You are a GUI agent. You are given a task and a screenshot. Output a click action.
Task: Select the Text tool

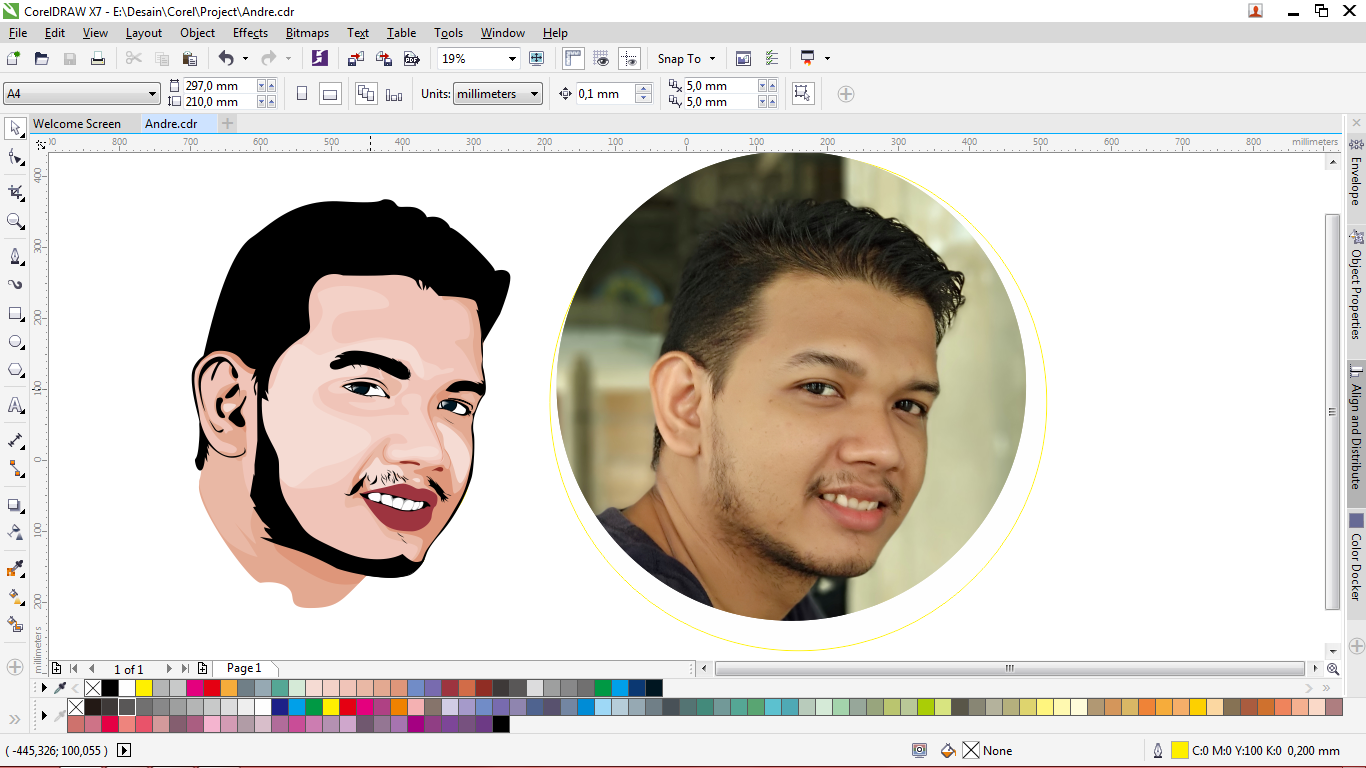15,405
